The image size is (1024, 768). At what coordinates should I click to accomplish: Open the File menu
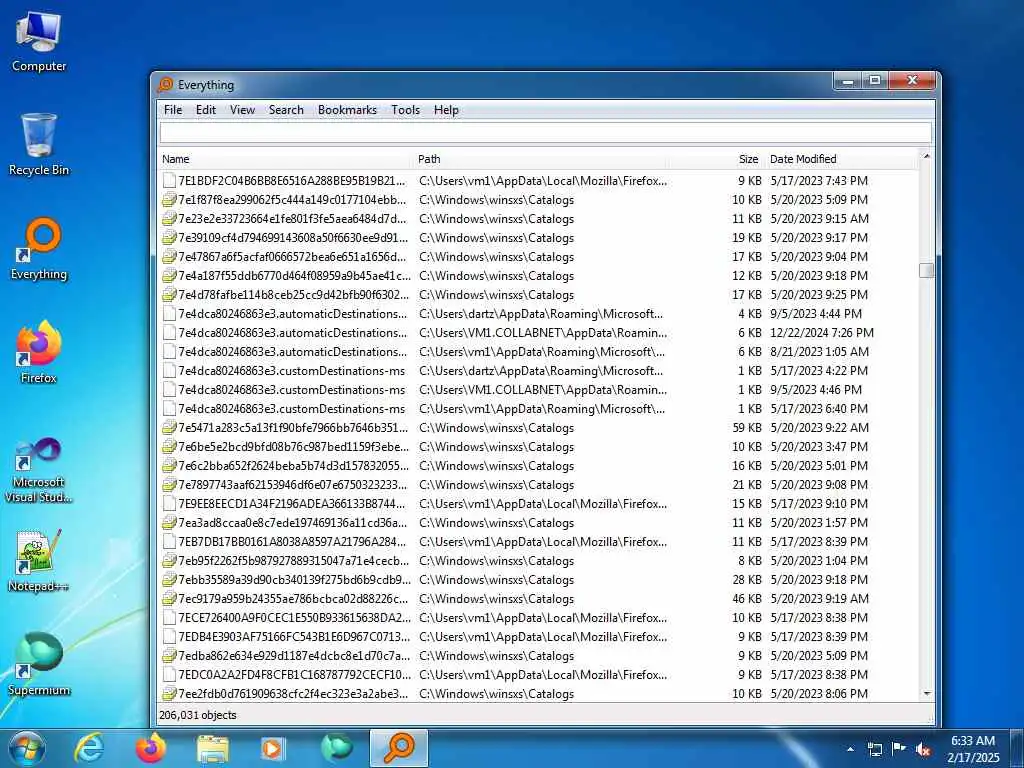point(172,110)
